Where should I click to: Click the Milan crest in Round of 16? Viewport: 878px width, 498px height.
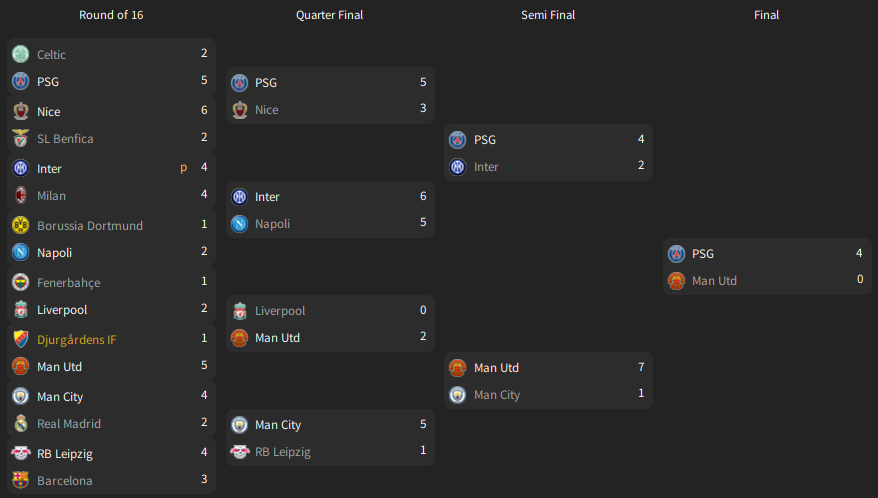coord(21,196)
